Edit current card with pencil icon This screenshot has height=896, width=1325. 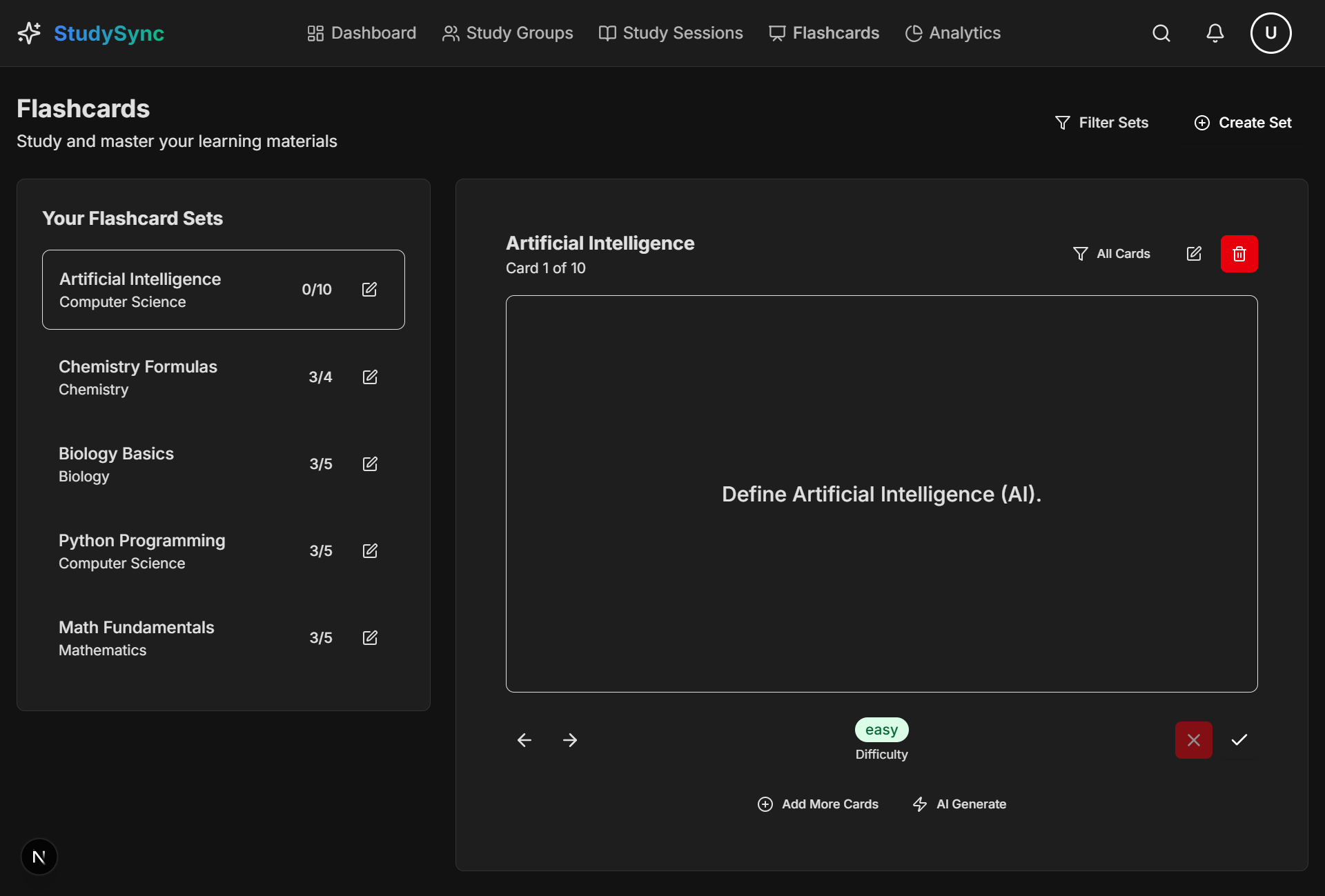coord(1194,254)
